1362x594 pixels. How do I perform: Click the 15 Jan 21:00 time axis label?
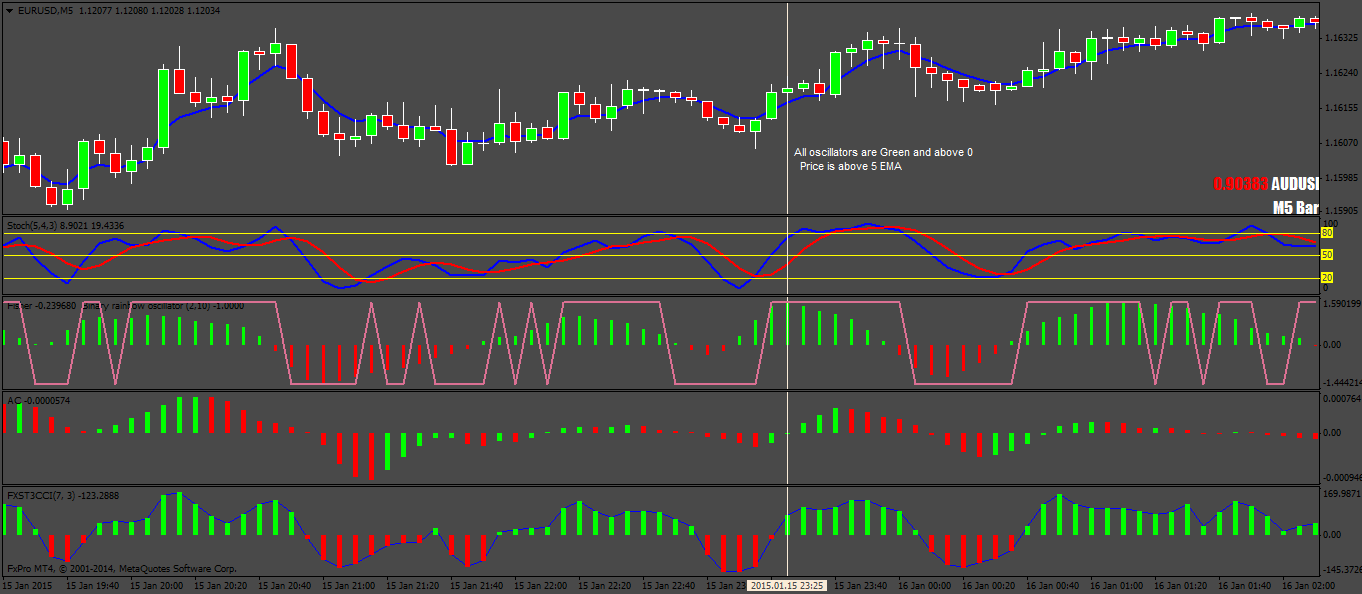pos(350,585)
